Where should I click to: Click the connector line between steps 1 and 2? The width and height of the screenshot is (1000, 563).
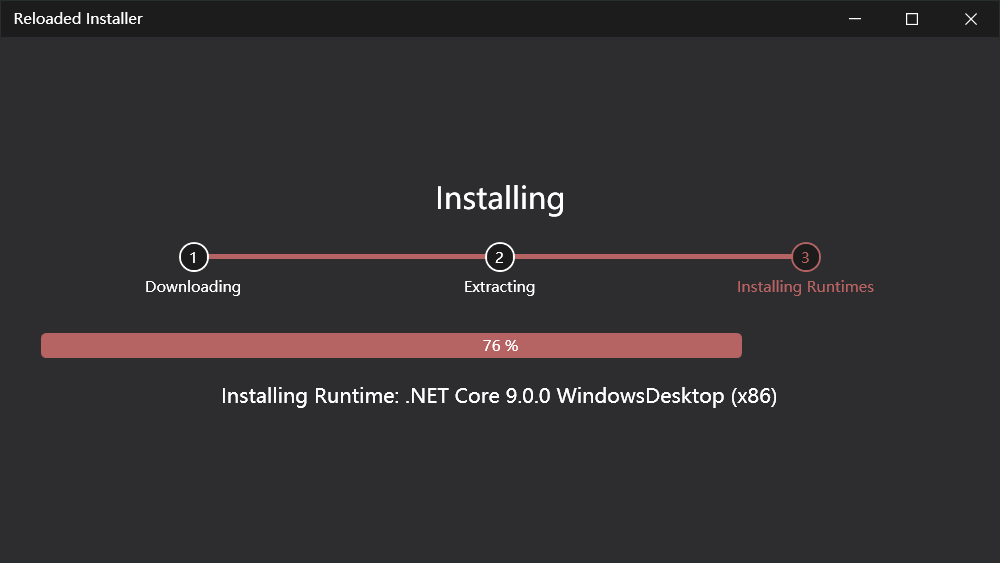pos(346,257)
